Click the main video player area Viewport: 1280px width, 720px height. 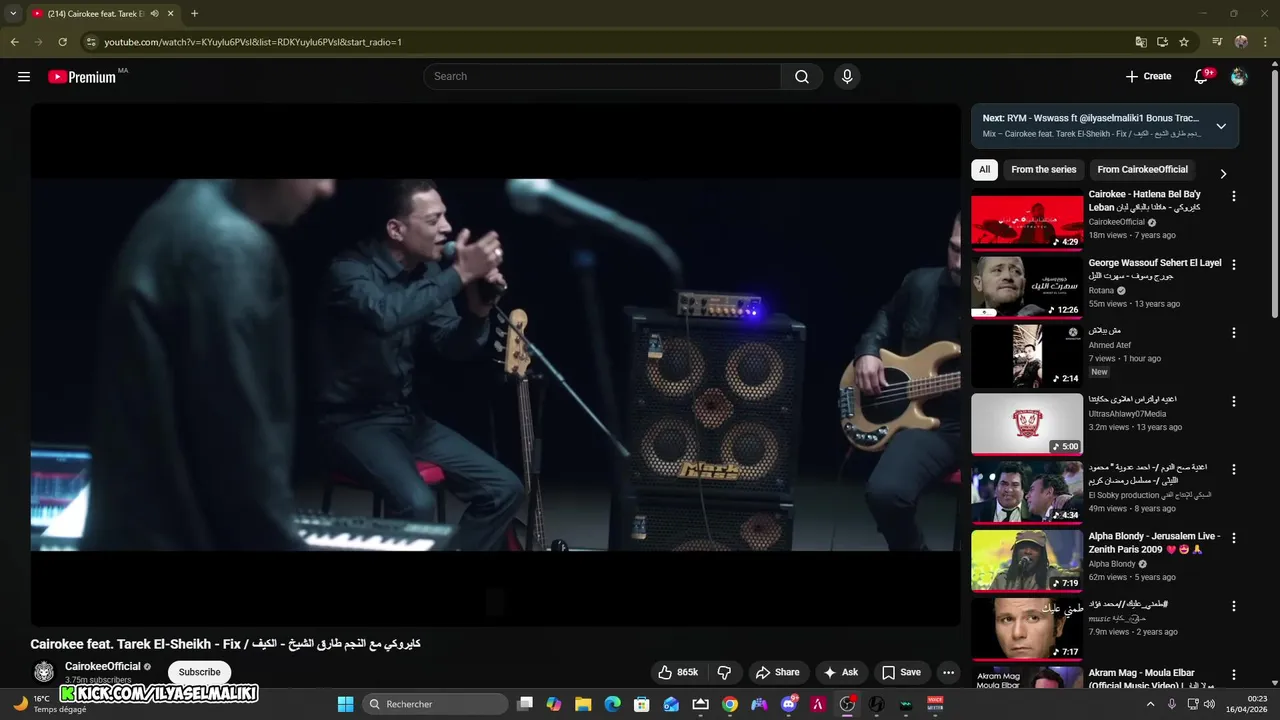pyautogui.click(x=495, y=365)
